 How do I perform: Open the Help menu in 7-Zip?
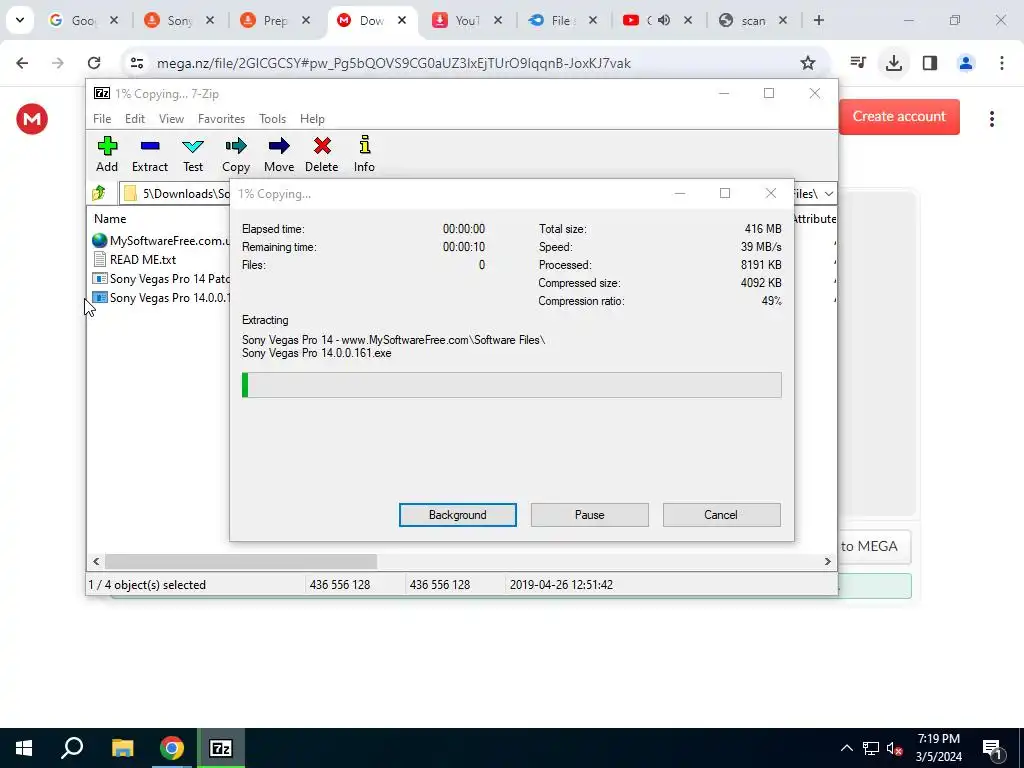[312, 119]
